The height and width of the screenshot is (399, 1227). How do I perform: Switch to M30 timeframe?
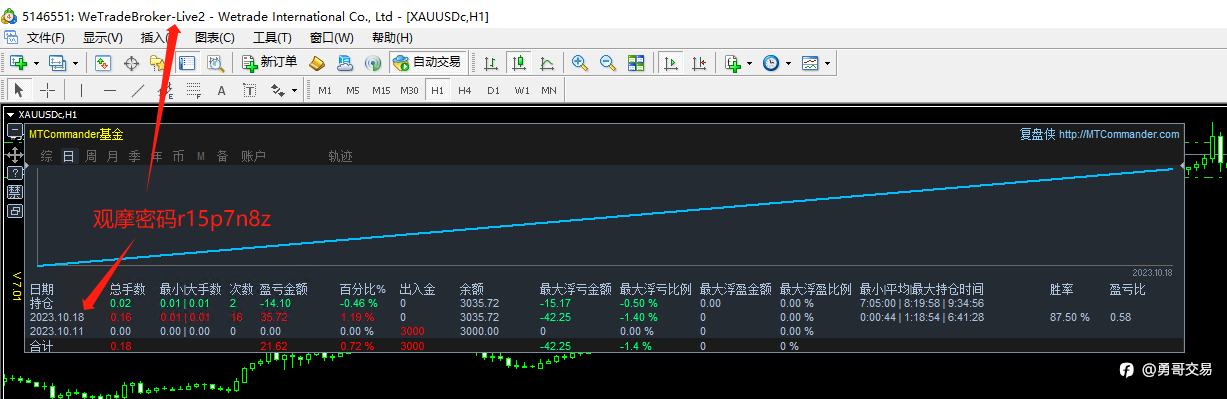coord(409,90)
